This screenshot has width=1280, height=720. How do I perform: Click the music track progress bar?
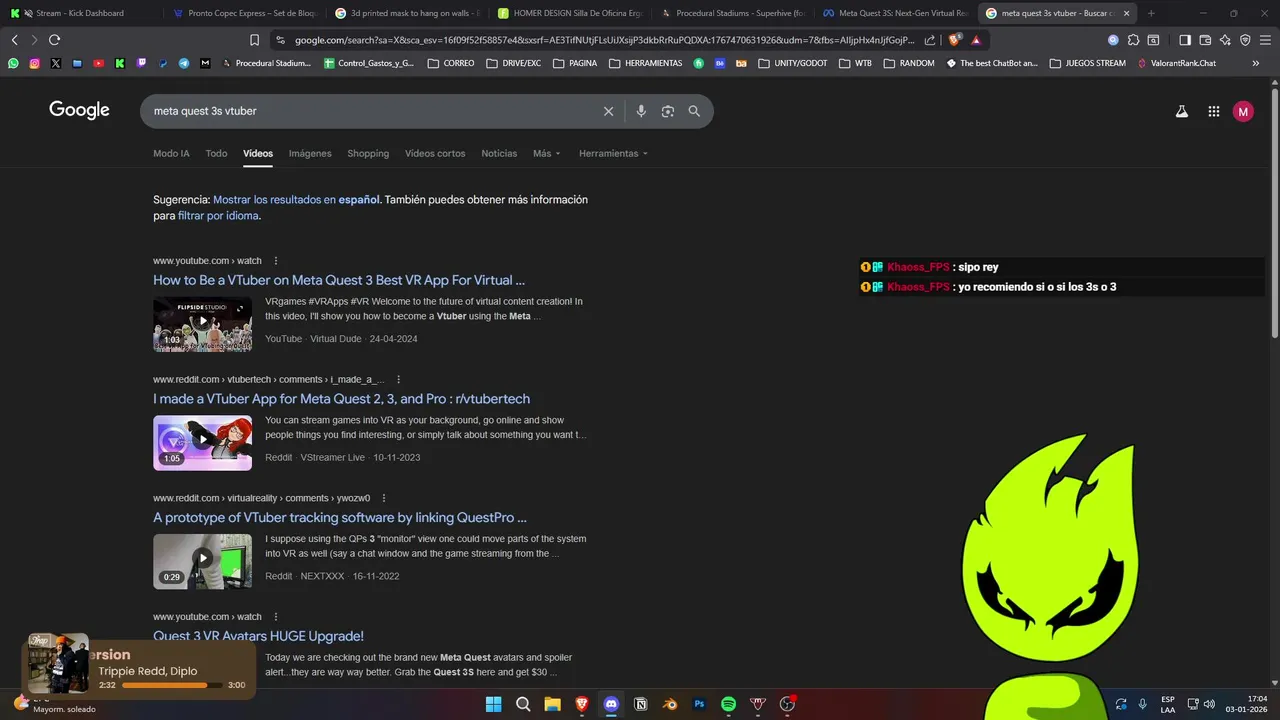171,685
